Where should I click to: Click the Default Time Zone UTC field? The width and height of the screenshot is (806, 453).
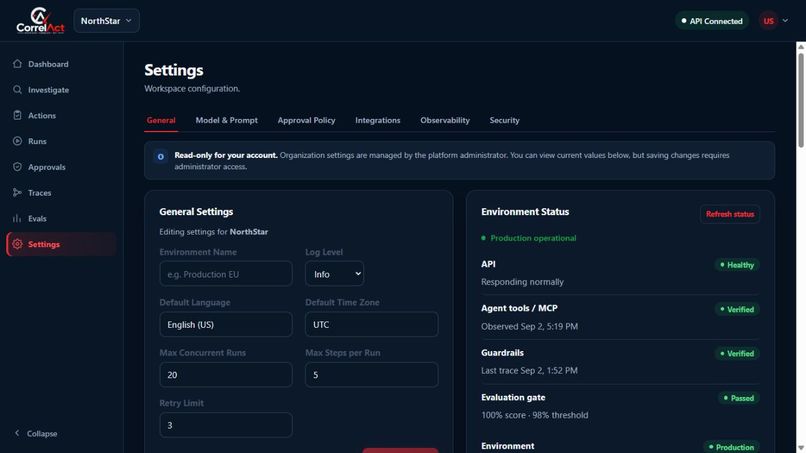372,324
